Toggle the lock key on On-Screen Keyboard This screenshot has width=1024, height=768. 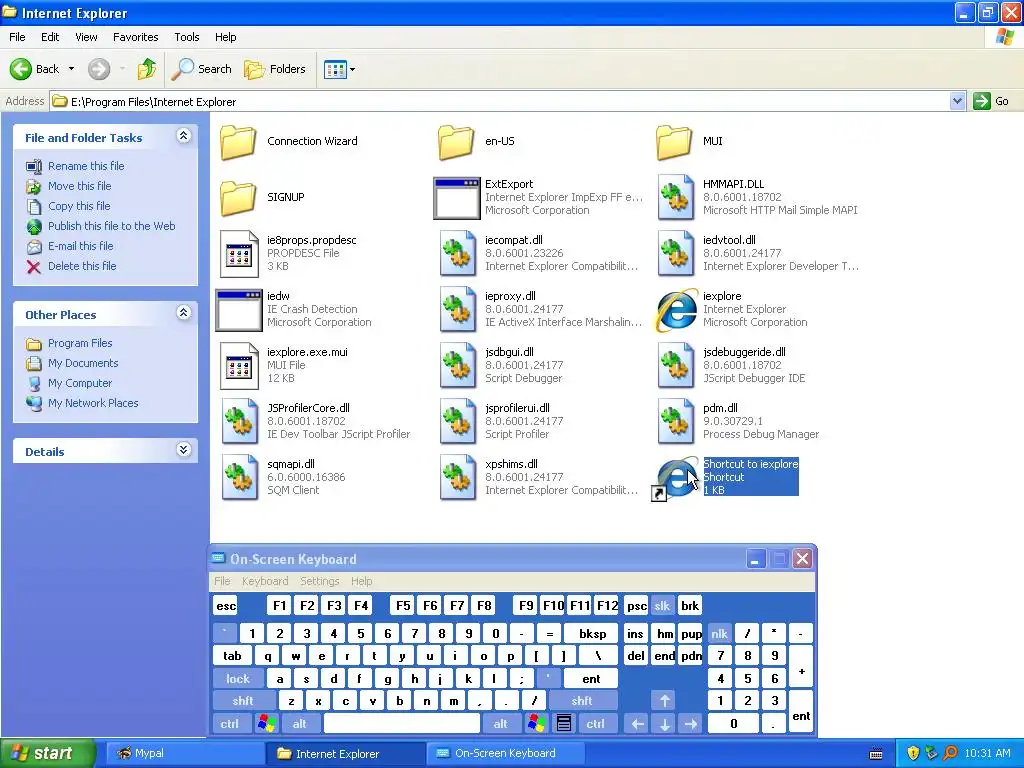pos(238,679)
